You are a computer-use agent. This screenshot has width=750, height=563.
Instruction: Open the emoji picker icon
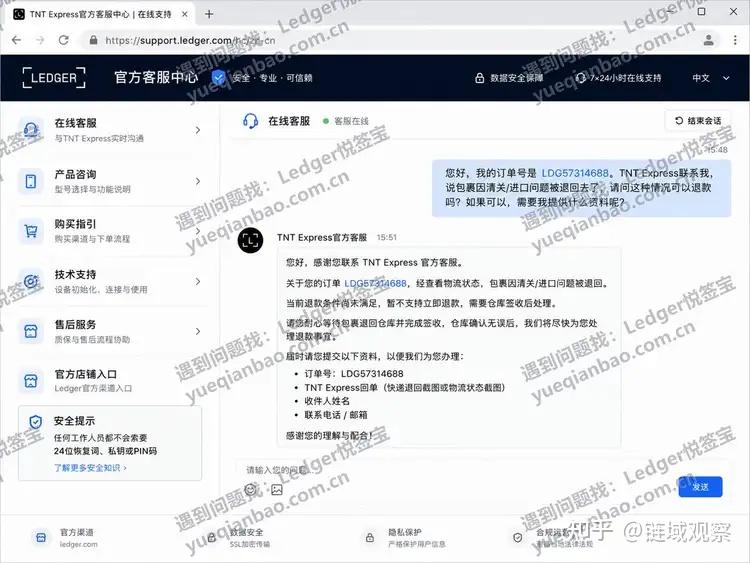point(250,489)
